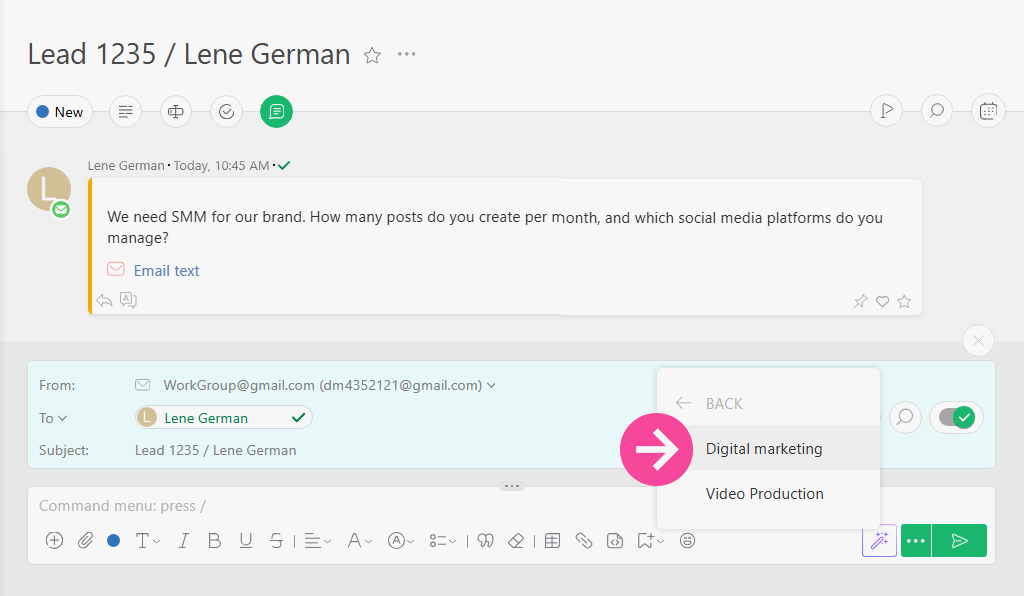
Task: Click the magic wand AI icon
Action: click(x=879, y=541)
